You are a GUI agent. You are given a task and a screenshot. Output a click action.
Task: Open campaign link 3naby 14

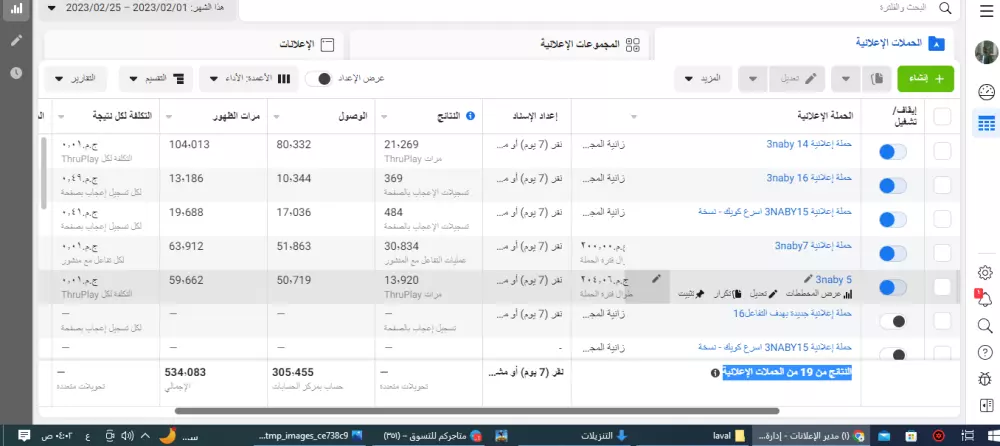(x=809, y=144)
